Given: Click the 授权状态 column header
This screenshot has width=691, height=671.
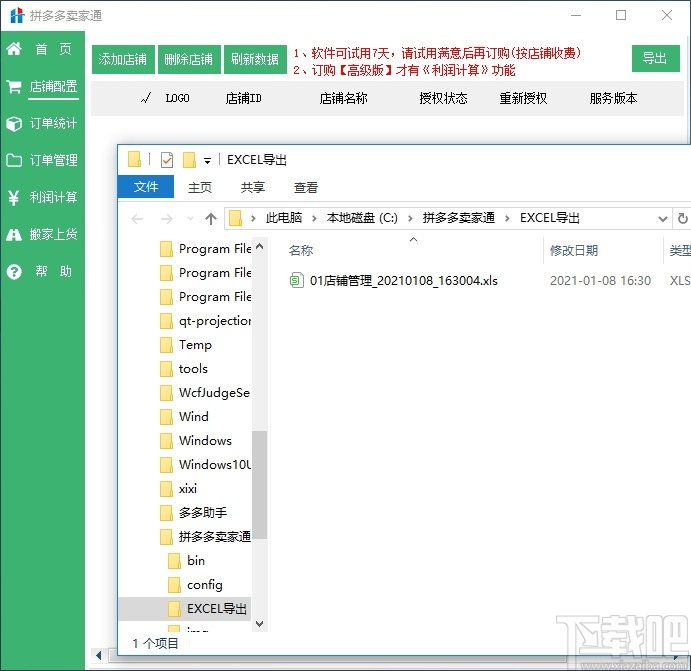Looking at the screenshot, I should click(x=443, y=98).
